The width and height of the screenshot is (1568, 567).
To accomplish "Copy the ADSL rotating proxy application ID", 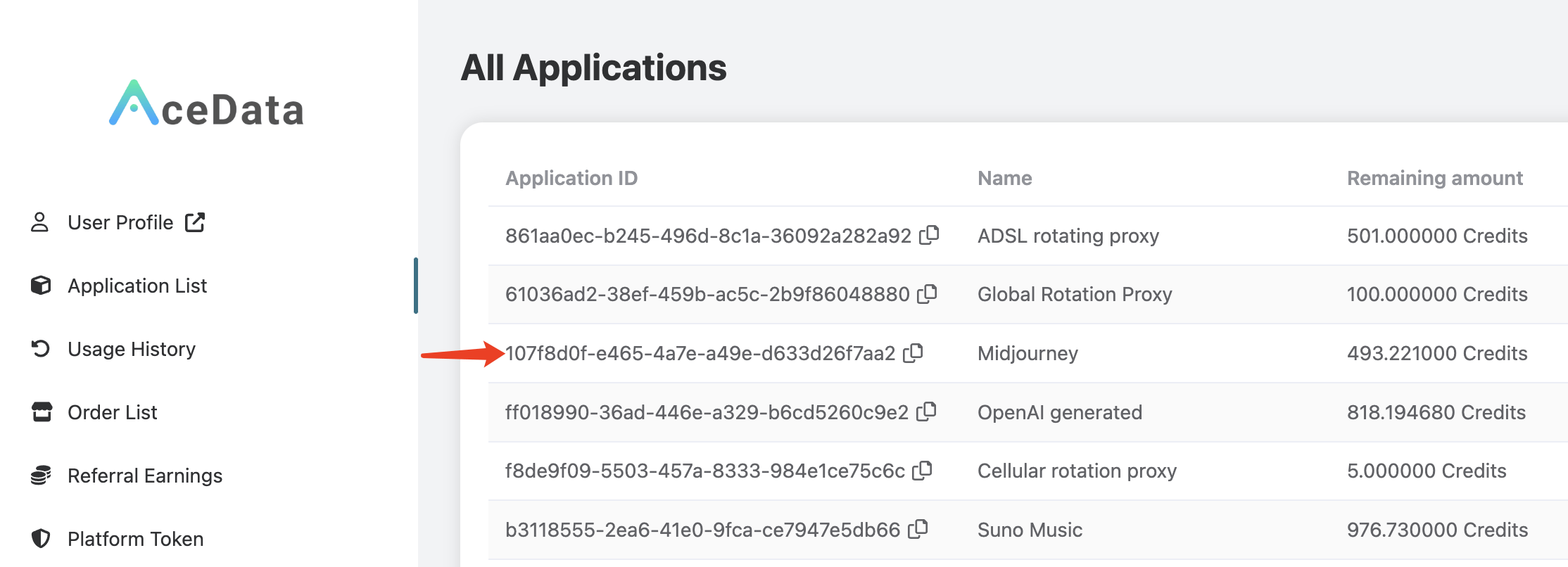I will [x=929, y=235].
